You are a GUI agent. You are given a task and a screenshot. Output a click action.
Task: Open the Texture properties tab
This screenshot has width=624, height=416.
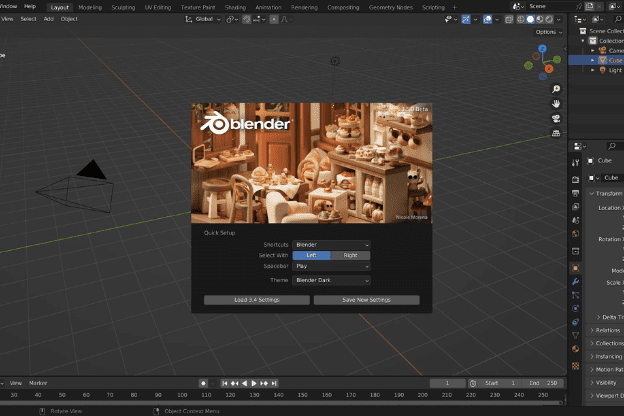(x=575, y=366)
